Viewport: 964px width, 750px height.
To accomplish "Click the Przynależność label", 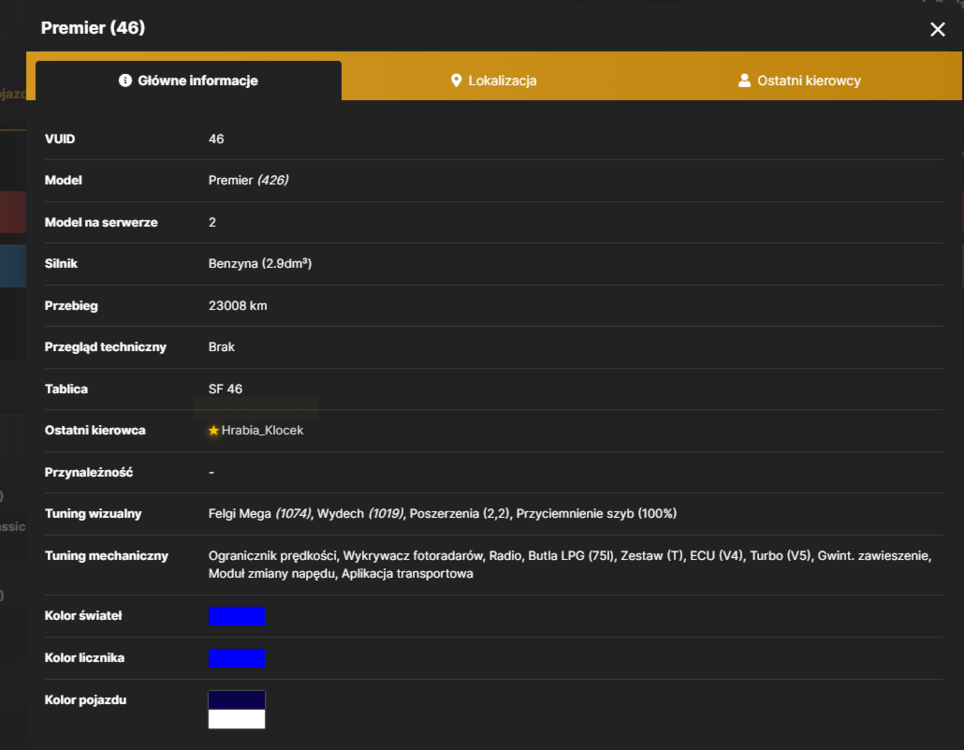I will [89, 472].
